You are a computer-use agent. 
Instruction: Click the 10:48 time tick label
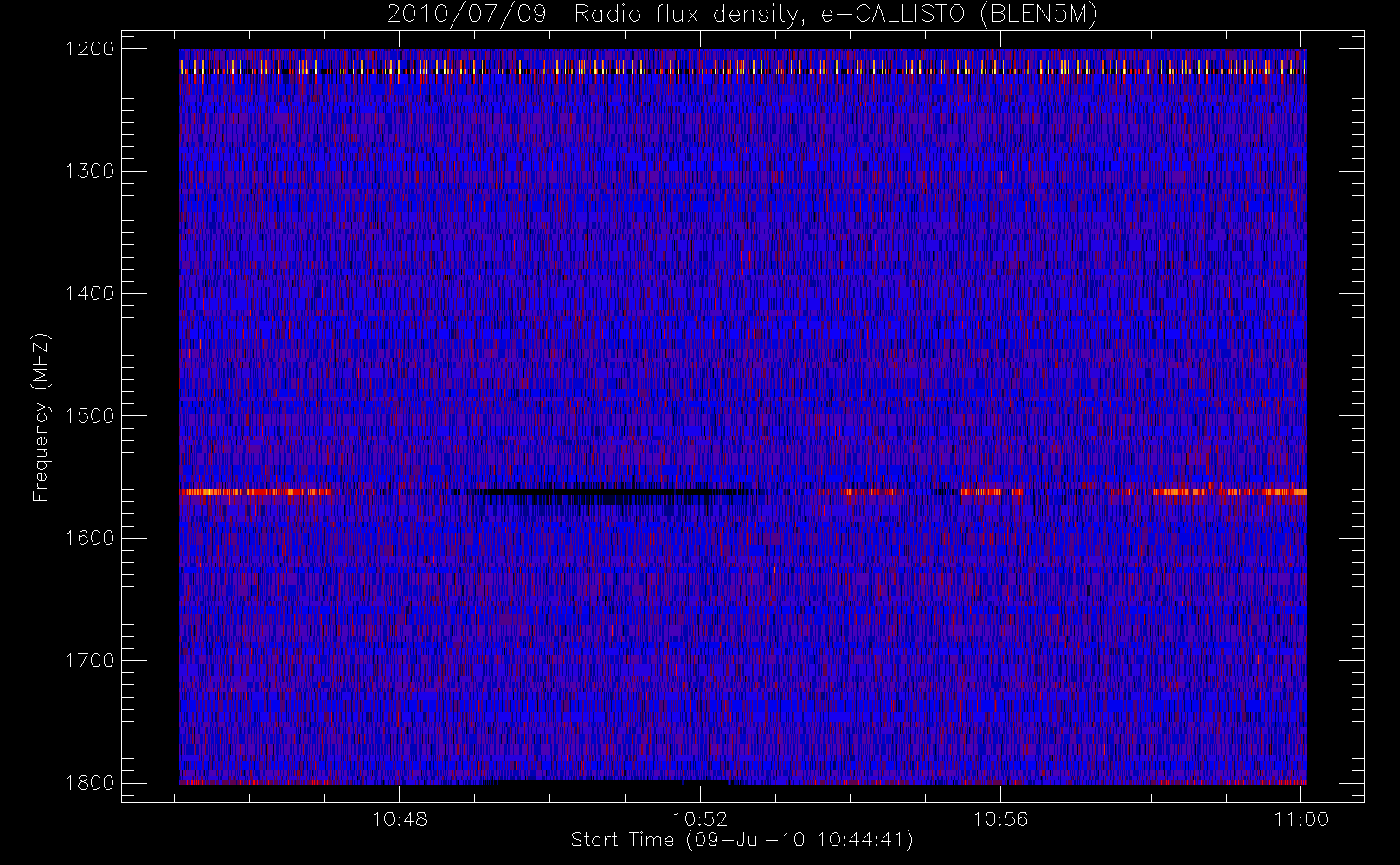pyautogui.click(x=400, y=819)
